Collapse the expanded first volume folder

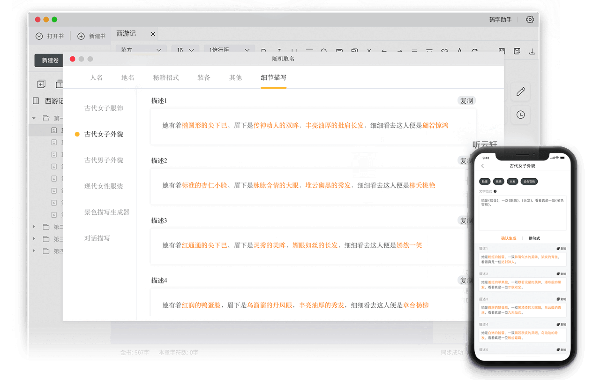click(x=34, y=118)
